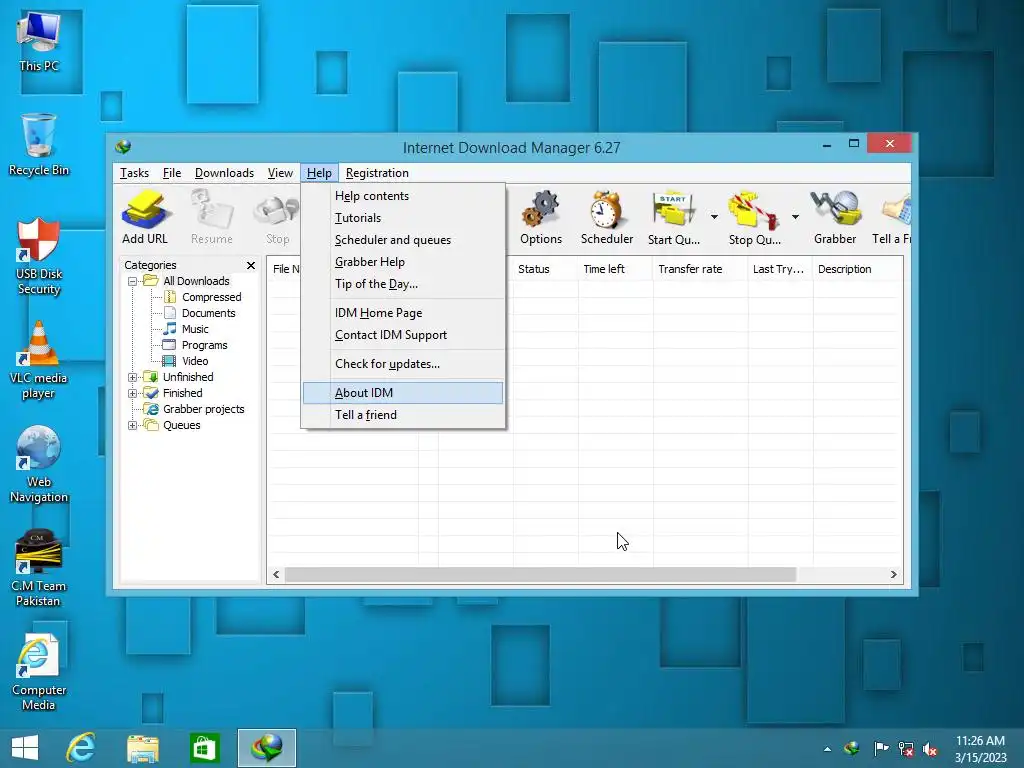Select the Queues folder label
The height and width of the screenshot is (768, 1024).
(182, 425)
